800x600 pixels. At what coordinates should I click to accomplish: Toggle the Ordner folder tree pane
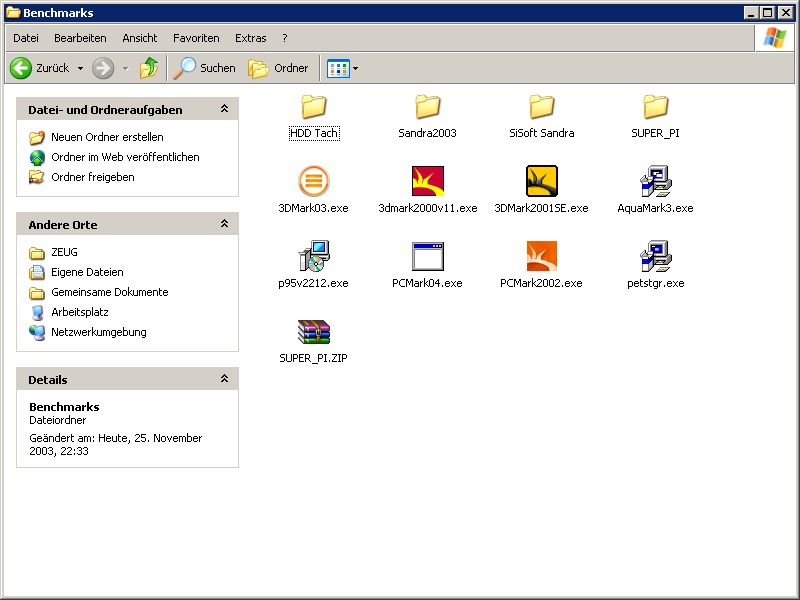point(278,68)
